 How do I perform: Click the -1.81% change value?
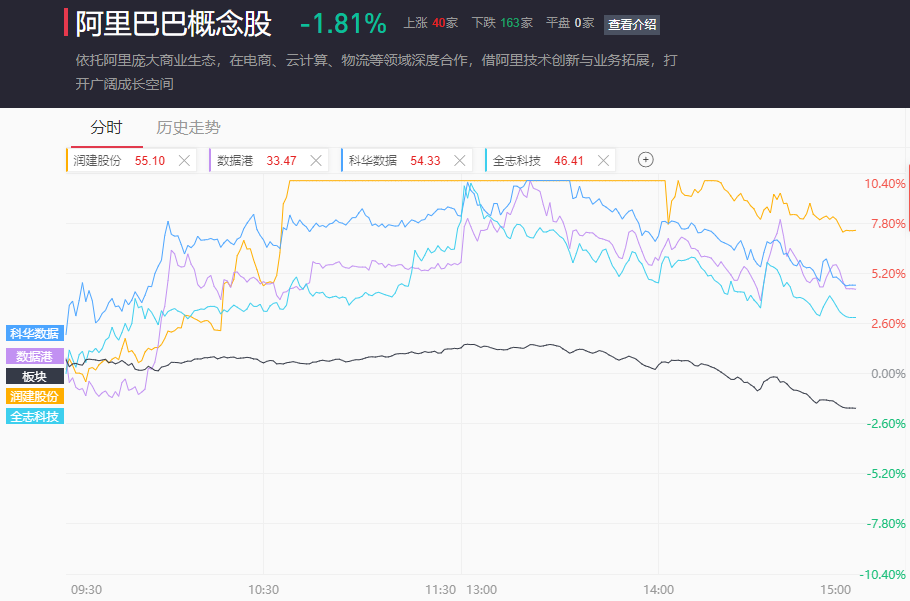[344, 24]
